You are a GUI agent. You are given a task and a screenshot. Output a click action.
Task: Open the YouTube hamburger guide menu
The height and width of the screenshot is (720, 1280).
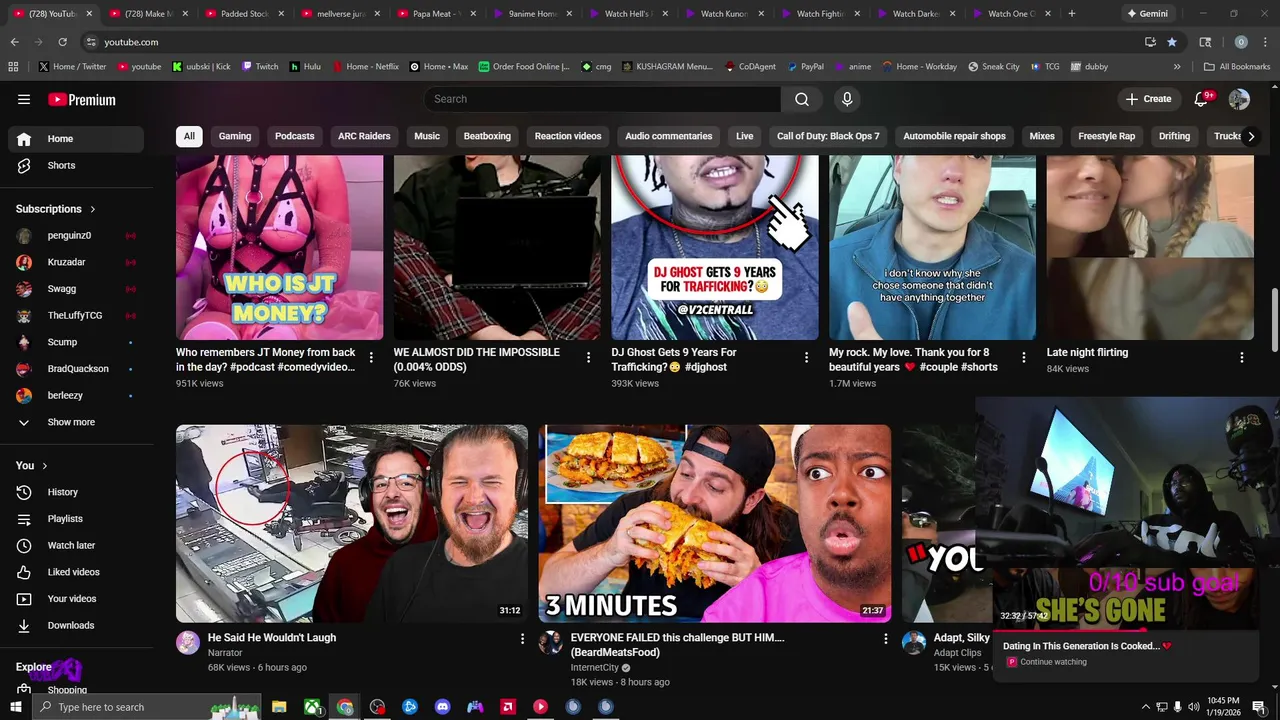tap(24, 99)
